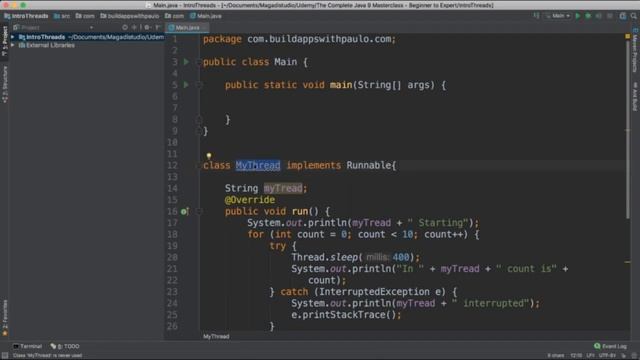Screen dimensions: 640x360
Task: Click the UTF-8 encoding status bar entry
Action: pos(607,356)
